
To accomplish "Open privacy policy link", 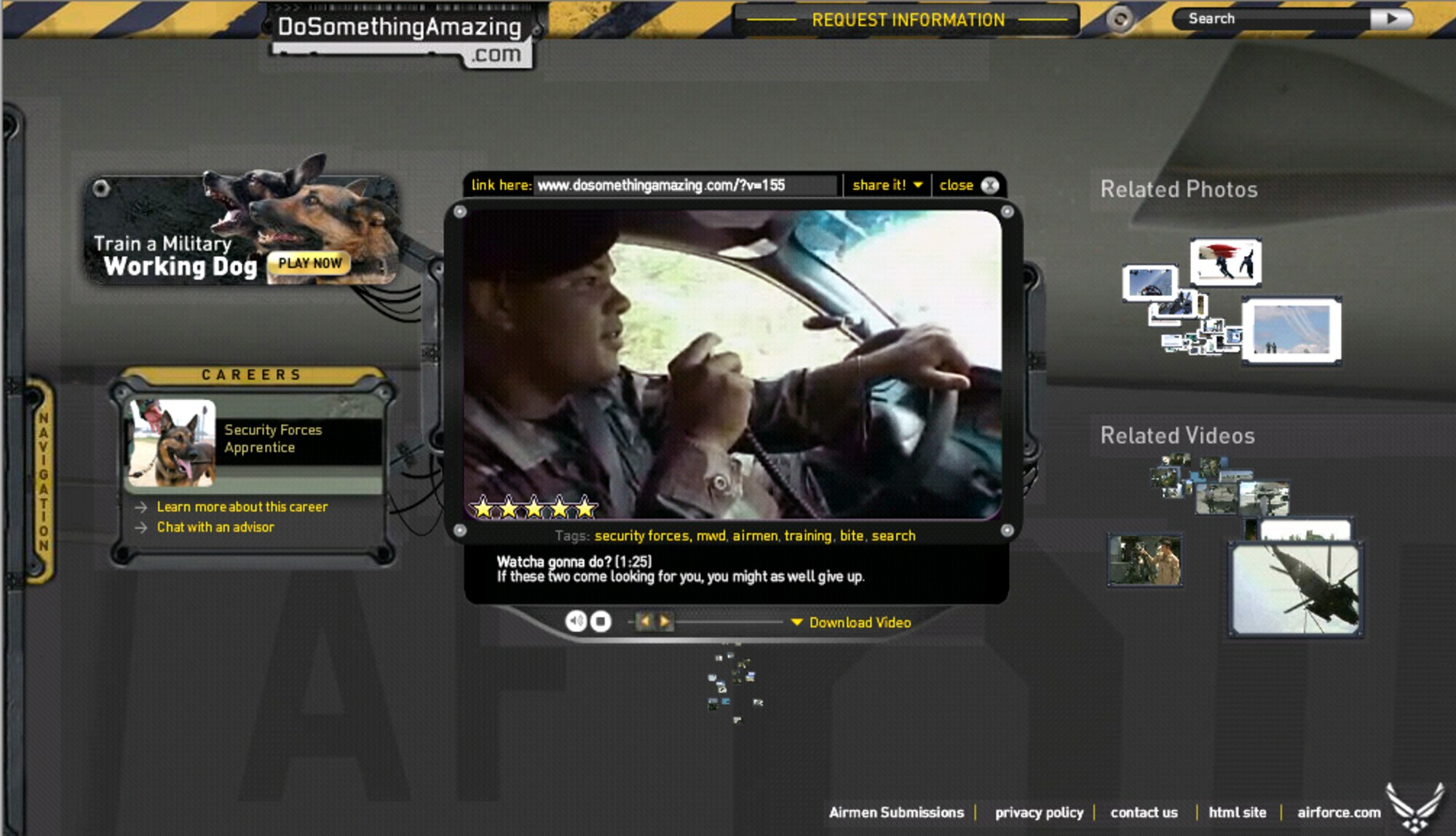I will (1039, 813).
